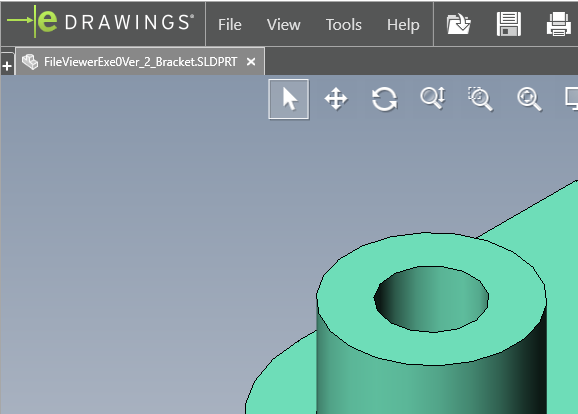Open the Help menu

[403, 25]
